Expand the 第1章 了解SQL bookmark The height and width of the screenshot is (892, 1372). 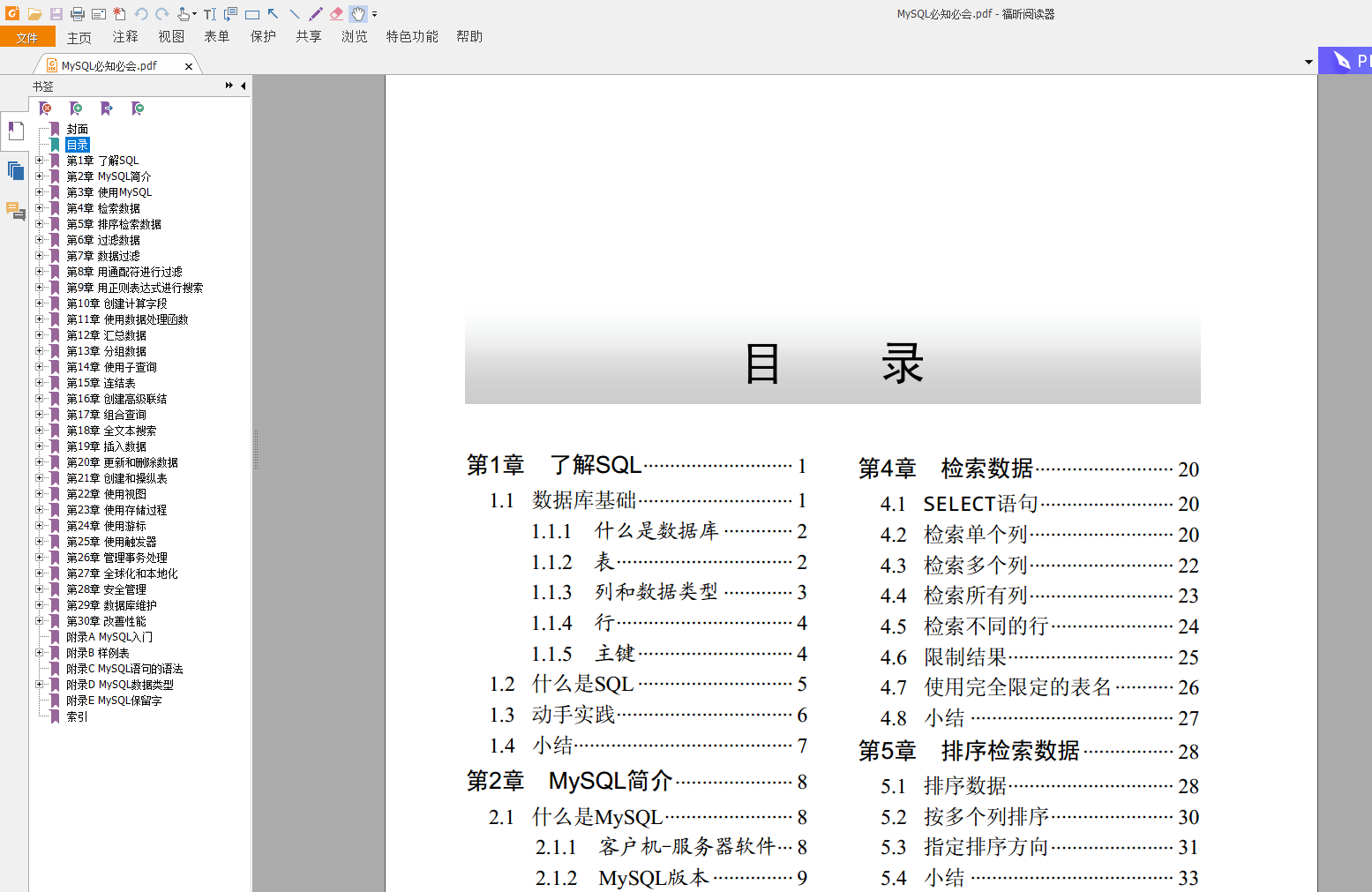click(x=39, y=161)
